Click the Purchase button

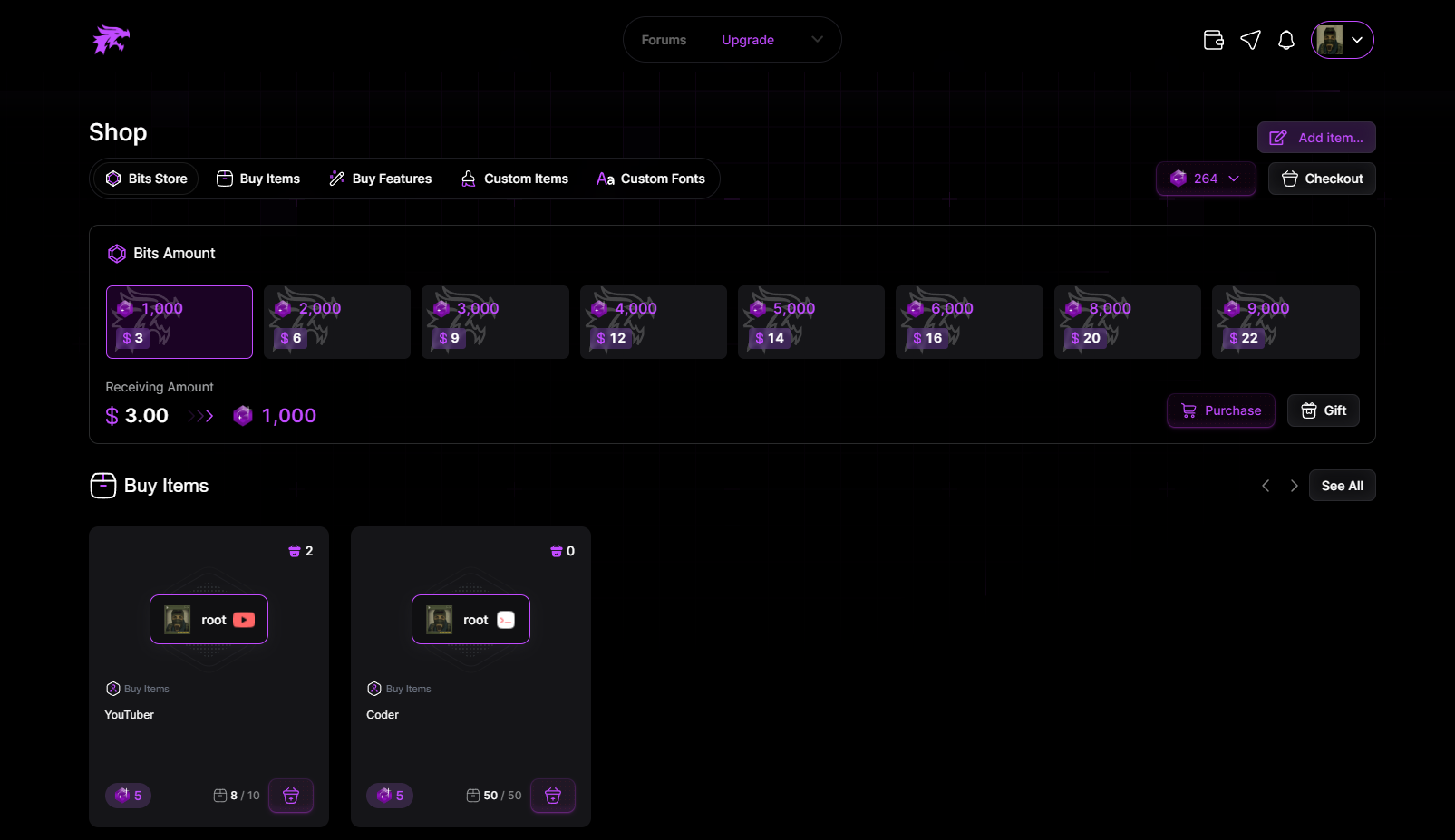click(x=1220, y=410)
